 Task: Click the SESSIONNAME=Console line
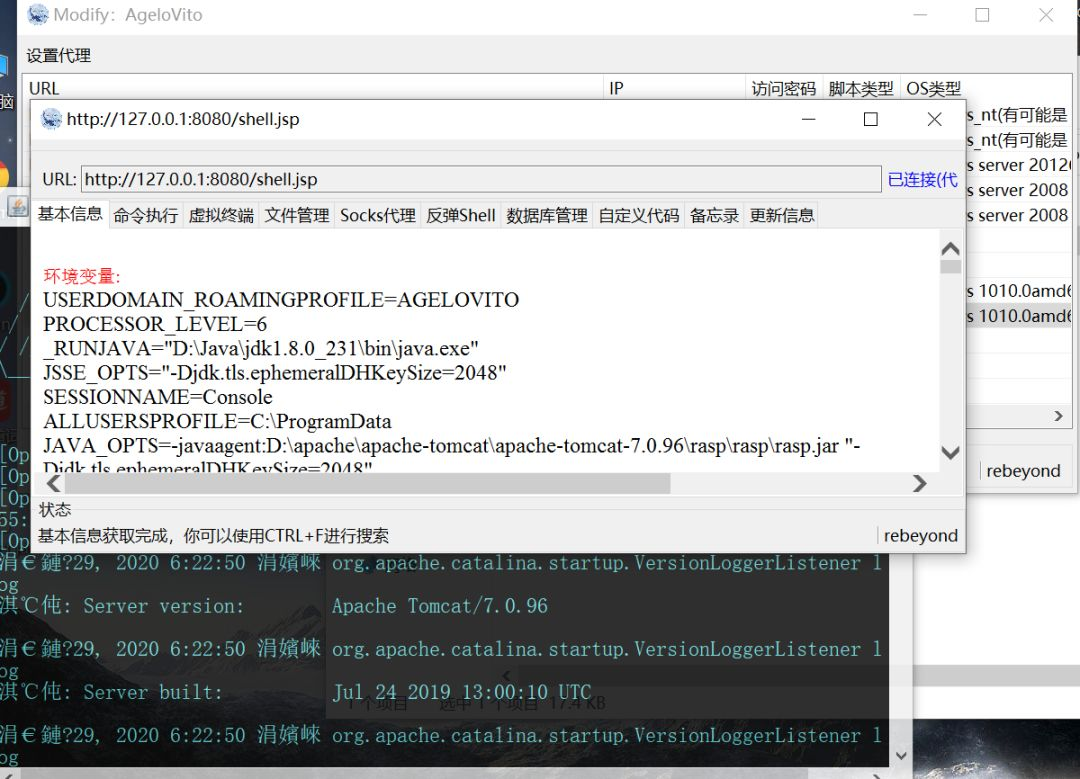(158, 397)
